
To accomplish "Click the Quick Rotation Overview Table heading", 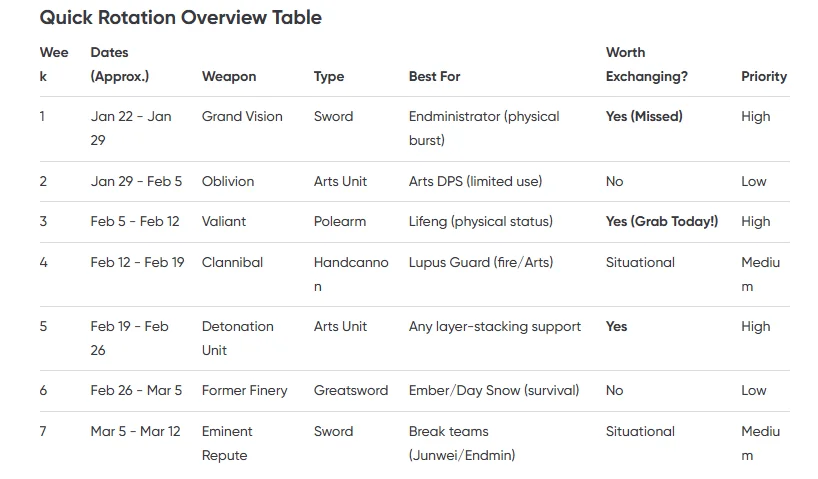I will pos(181,18).
